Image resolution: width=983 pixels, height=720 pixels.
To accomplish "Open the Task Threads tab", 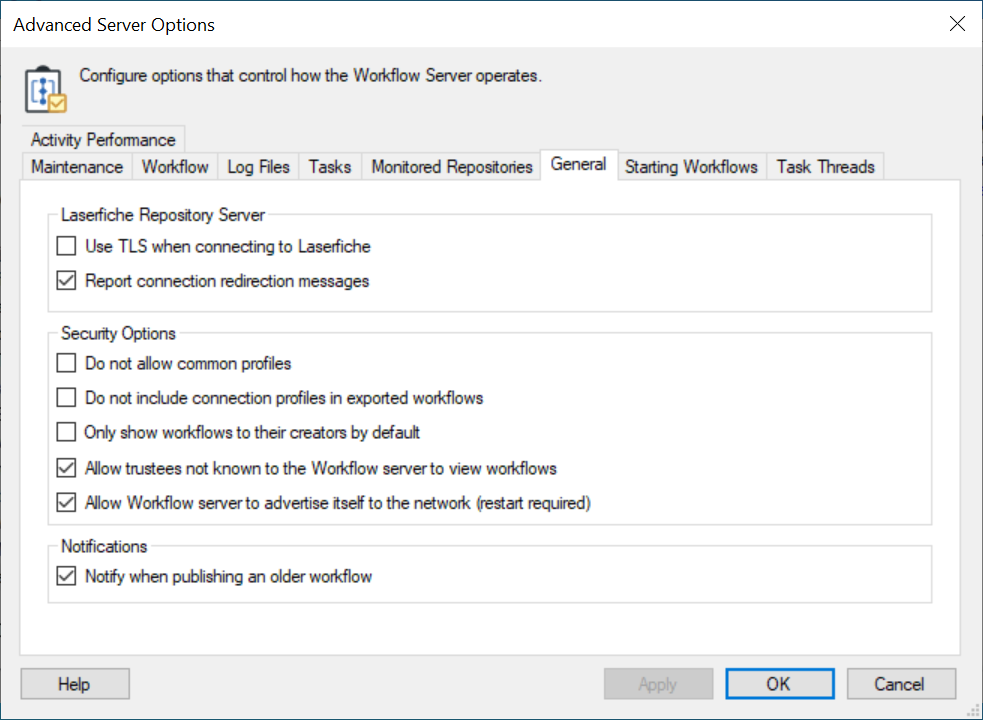I will point(825,167).
